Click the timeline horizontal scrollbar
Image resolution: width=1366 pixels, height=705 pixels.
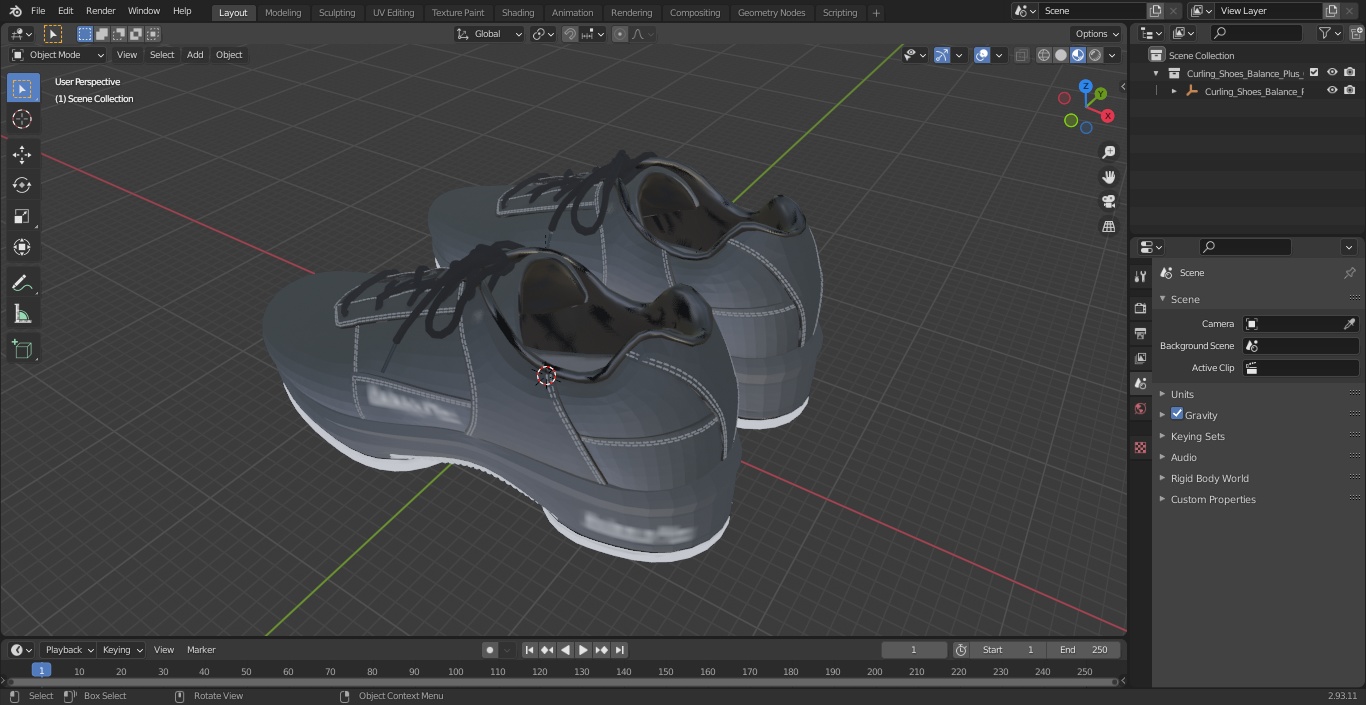[x=562, y=682]
